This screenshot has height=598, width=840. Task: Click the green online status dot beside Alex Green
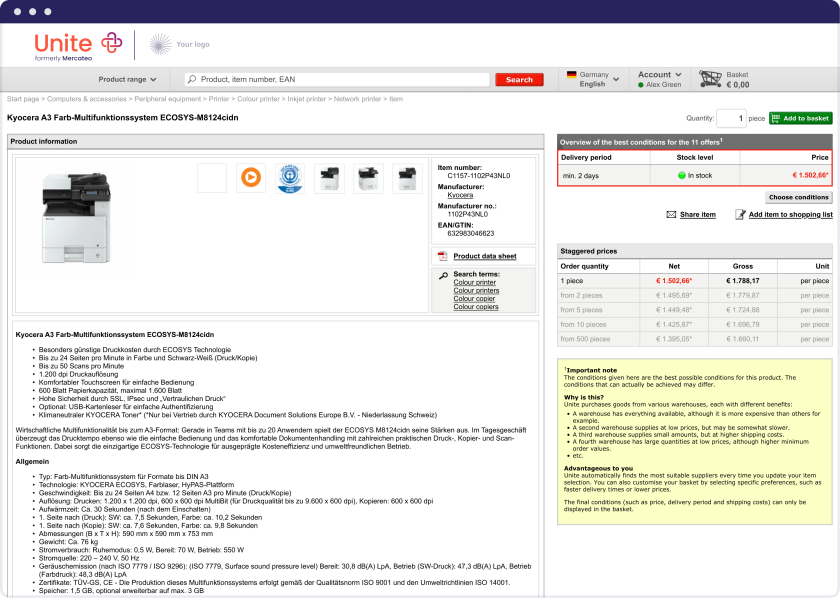641,85
